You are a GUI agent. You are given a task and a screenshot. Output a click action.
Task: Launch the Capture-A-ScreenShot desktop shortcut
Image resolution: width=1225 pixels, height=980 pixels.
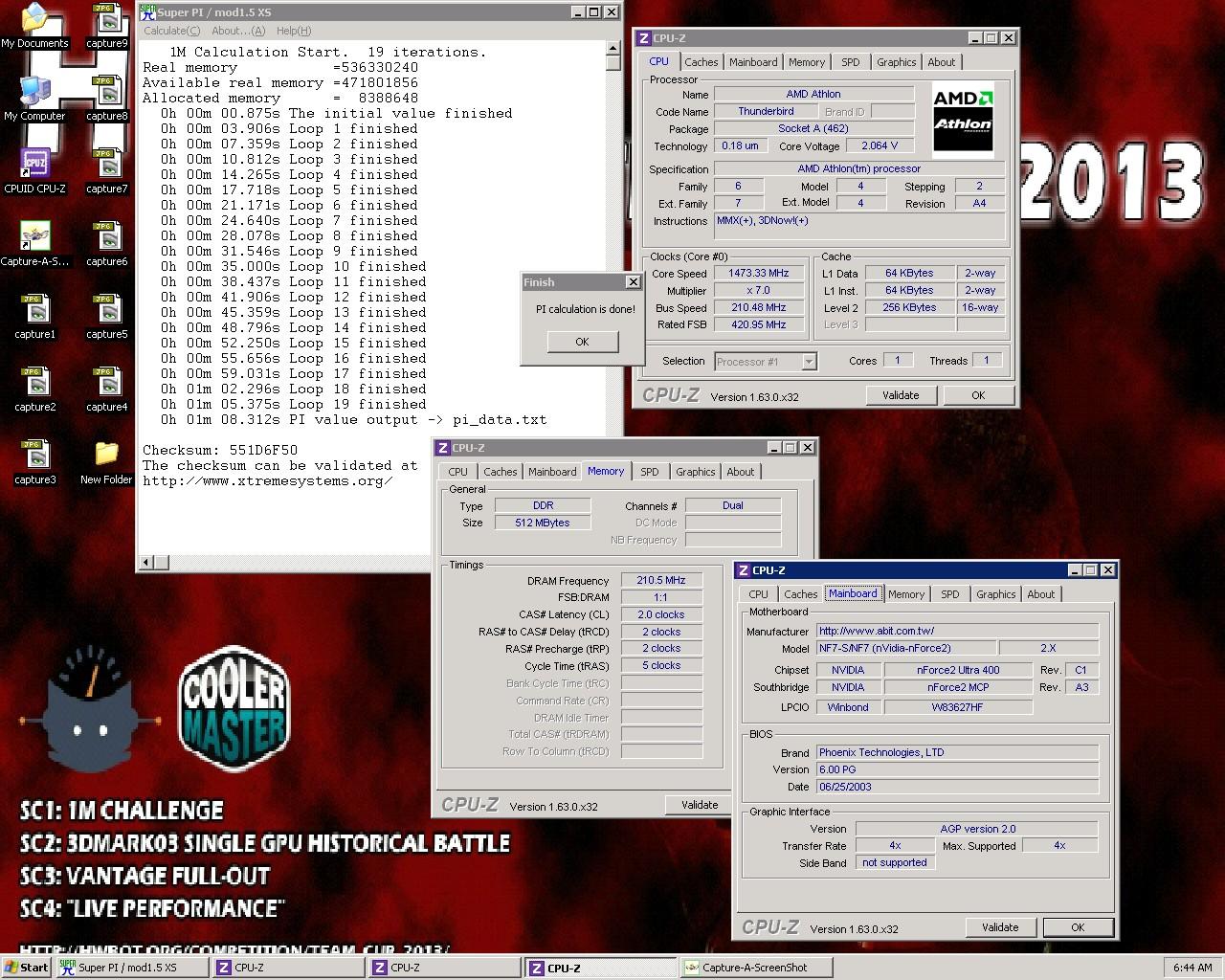click(34, 244)
